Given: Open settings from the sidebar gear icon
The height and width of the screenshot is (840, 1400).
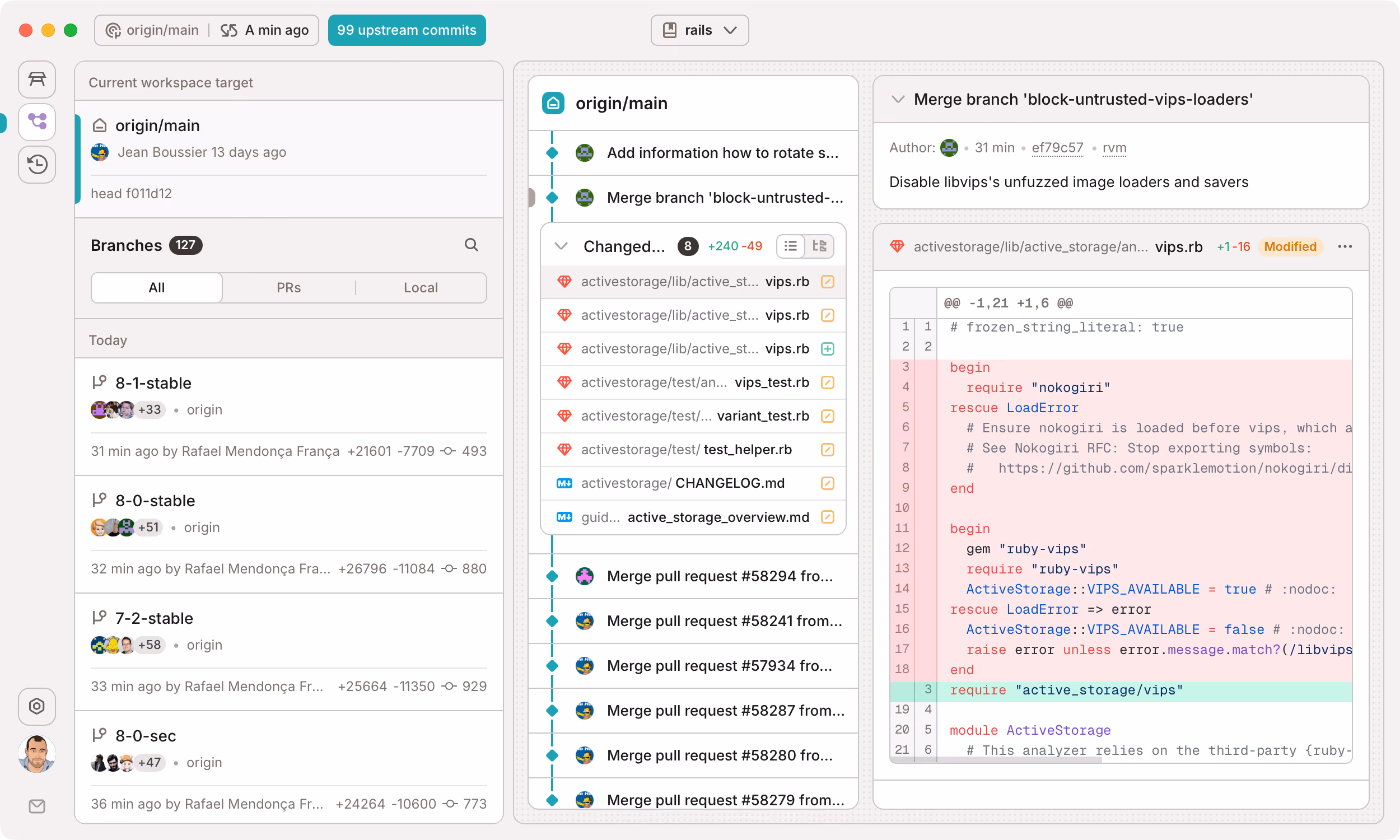Looking at the screenshot, I should click(37, 706).
